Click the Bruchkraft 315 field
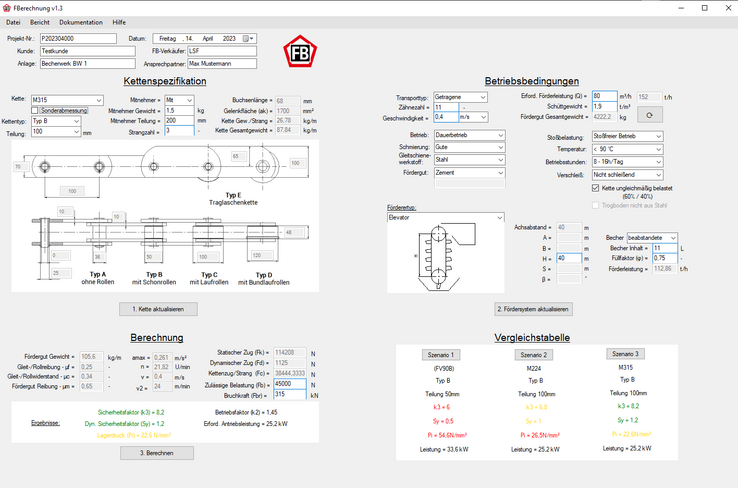Screen dimensions: 738x488 point(290,394)
